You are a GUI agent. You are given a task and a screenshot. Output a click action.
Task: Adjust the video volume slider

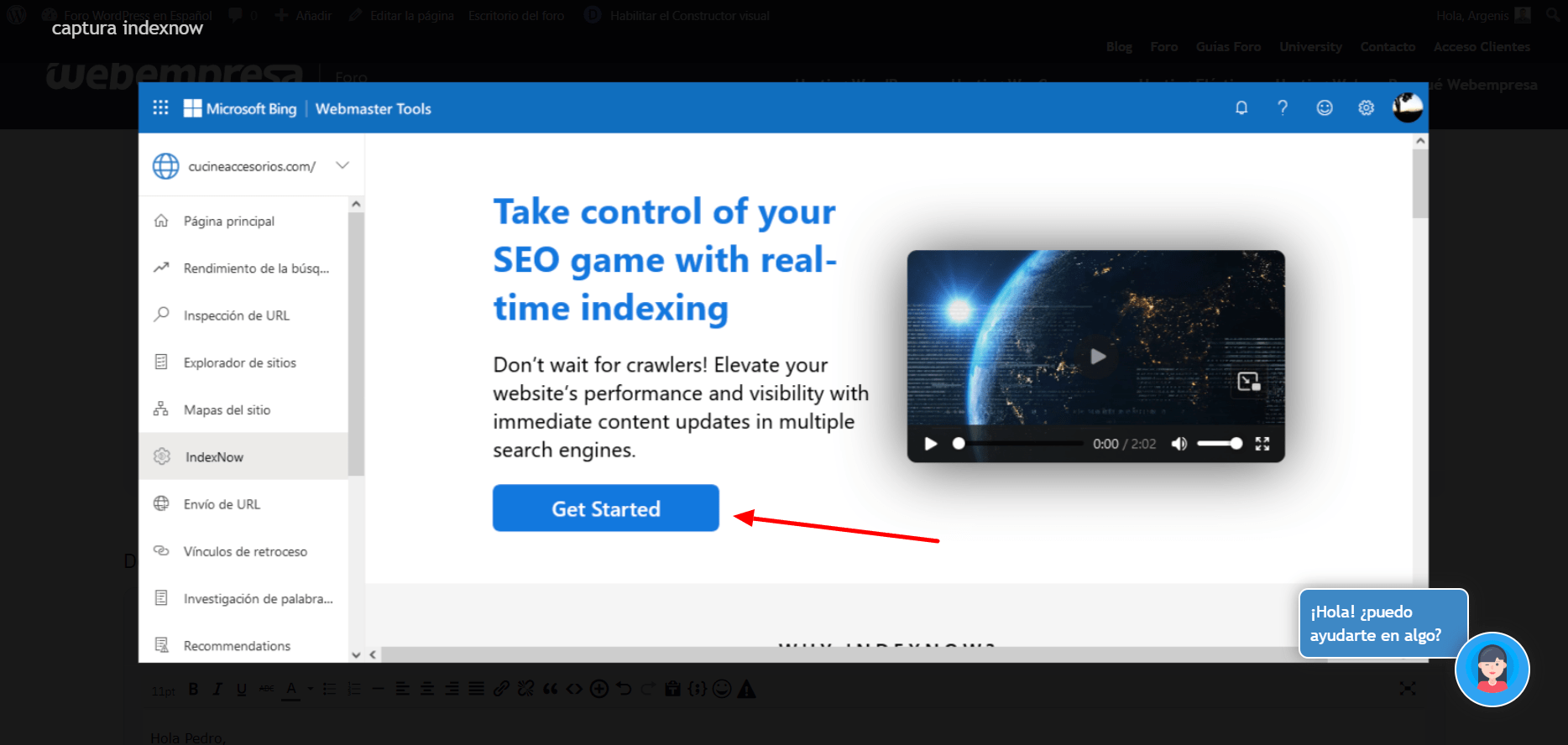(x=1220, y=444)
